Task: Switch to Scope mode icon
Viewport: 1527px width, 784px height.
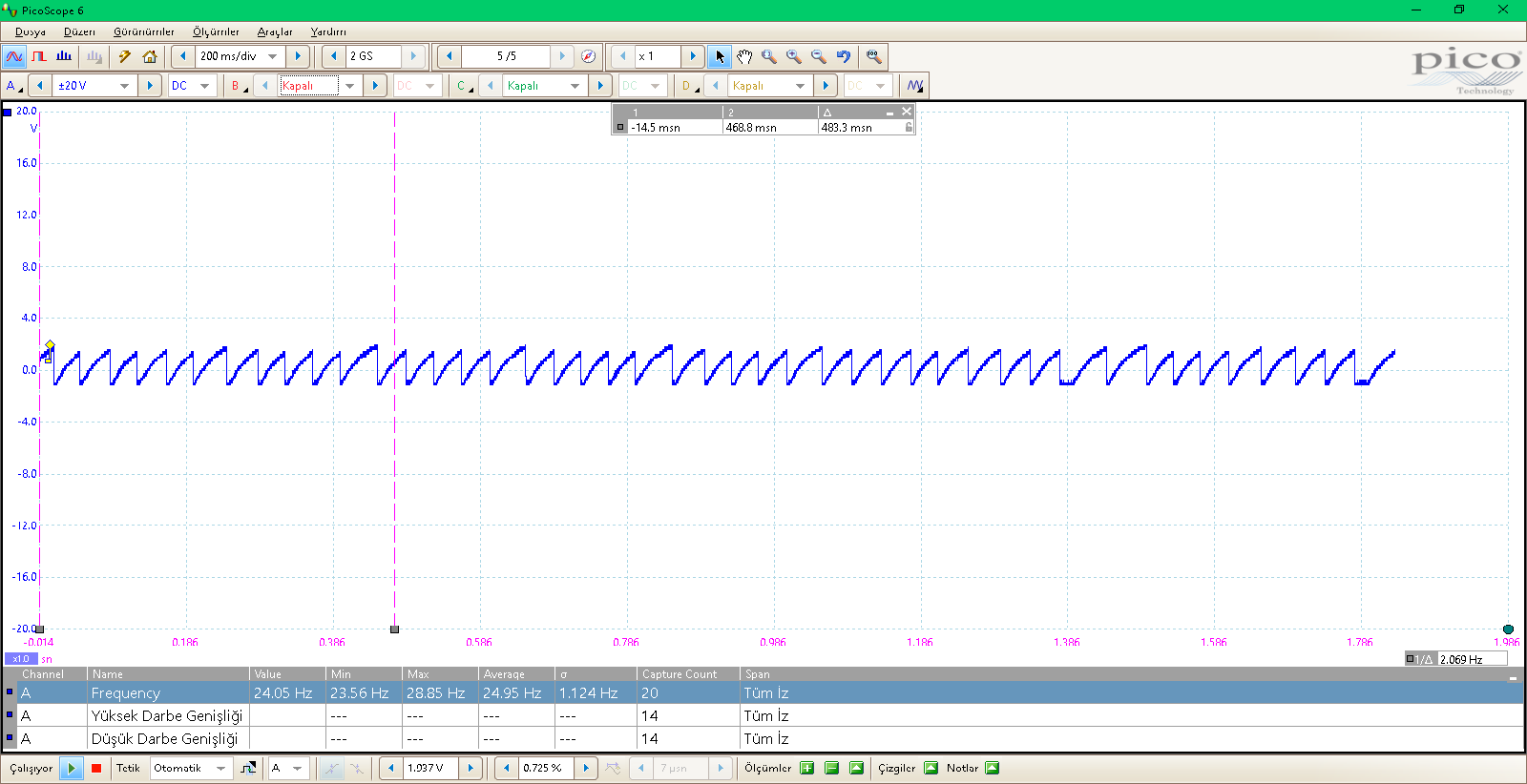Action: pos(13,56)
